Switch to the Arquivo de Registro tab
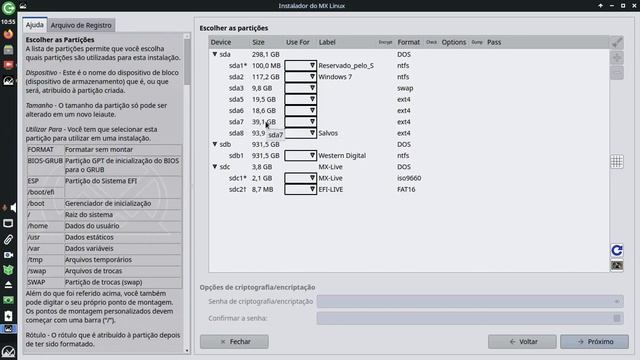This screenshot has width=640, height=360. (81, 25)
